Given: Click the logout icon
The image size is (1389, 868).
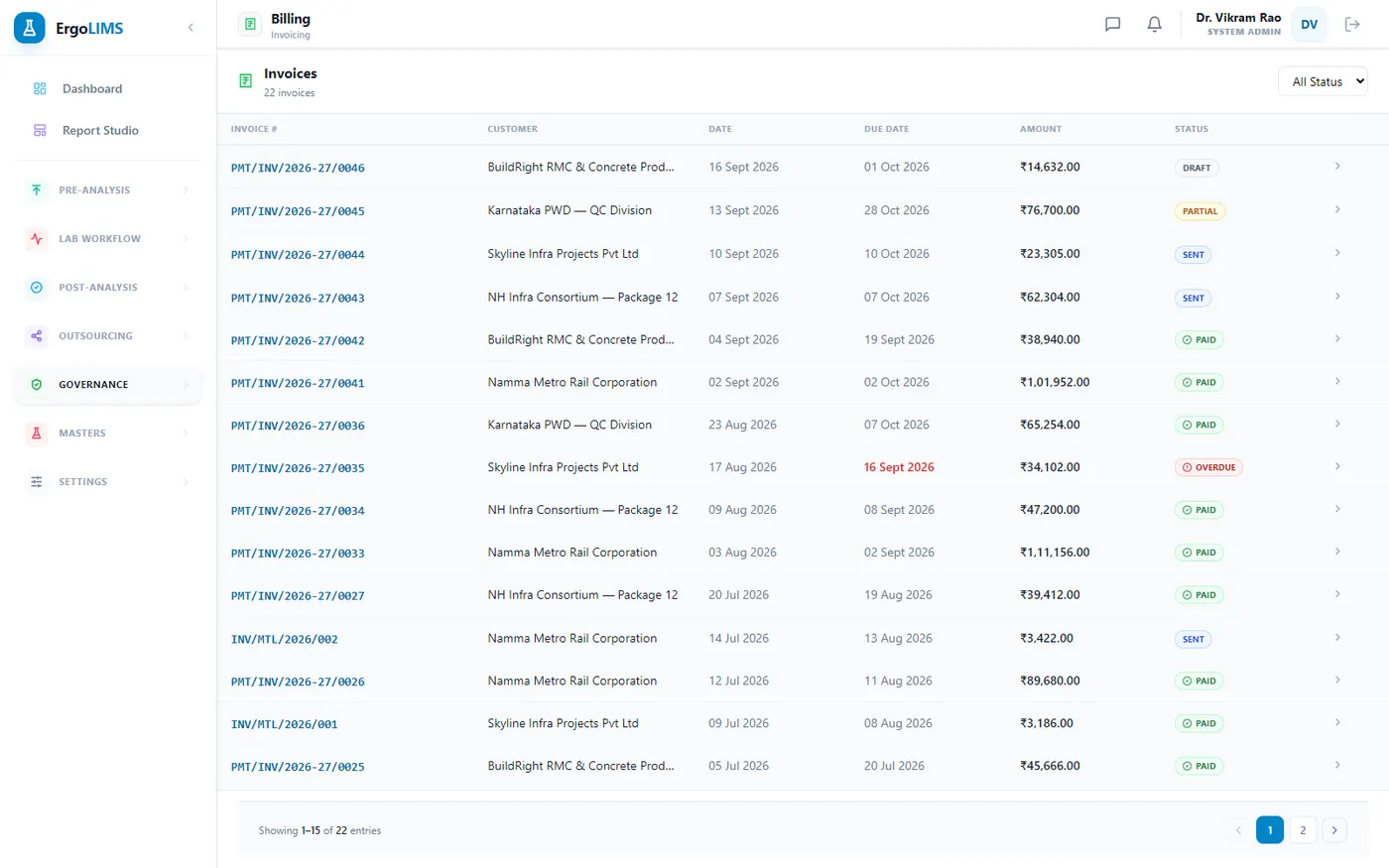Looking at the screenshot, I should point(1352,25).
